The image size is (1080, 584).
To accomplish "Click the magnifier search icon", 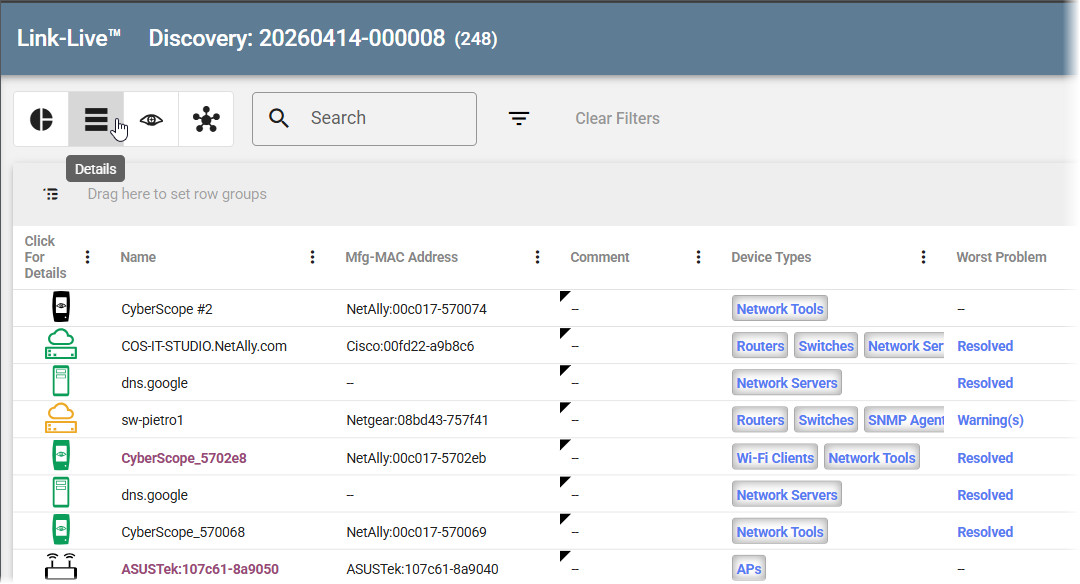I will point(278,118).
